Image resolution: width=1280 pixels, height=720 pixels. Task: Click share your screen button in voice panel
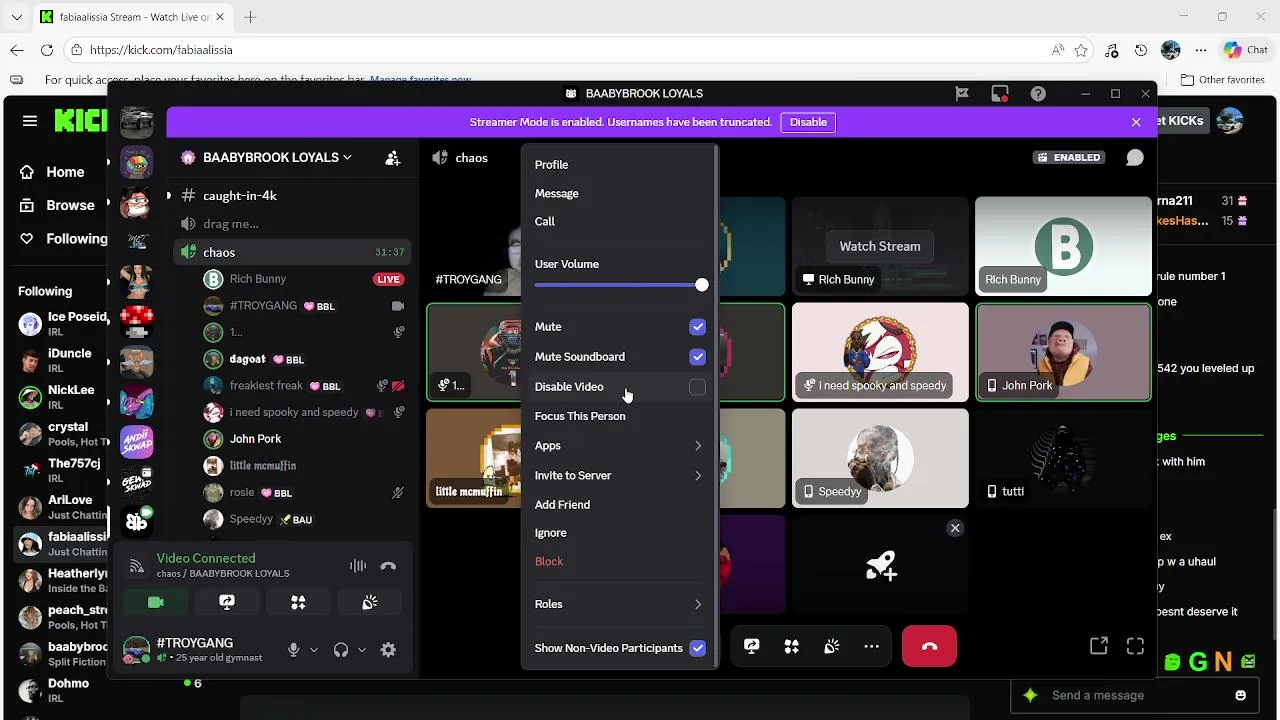(227, 602)
